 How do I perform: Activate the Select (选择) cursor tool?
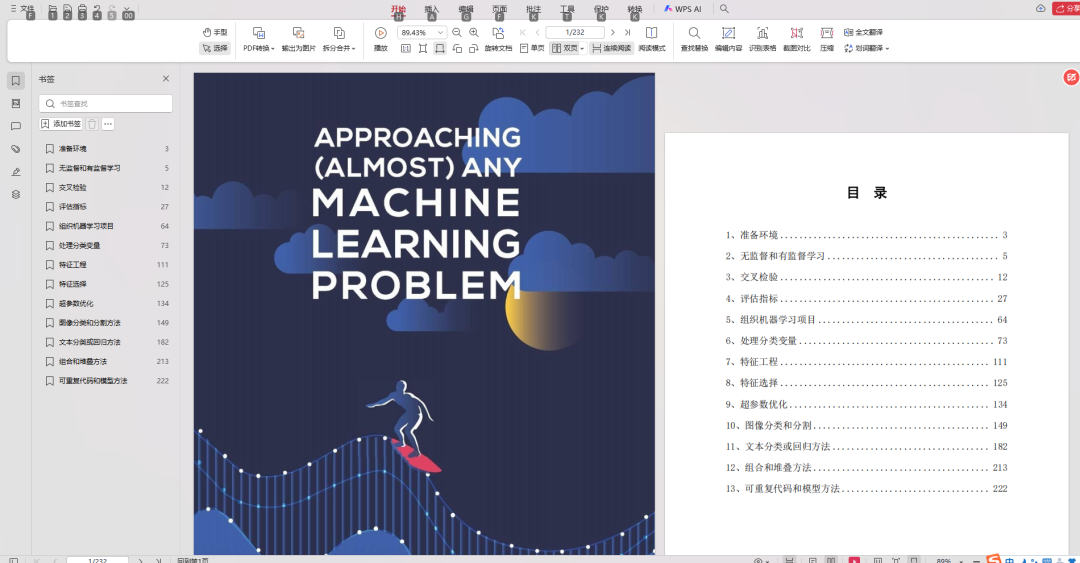(x=215, y=48)
